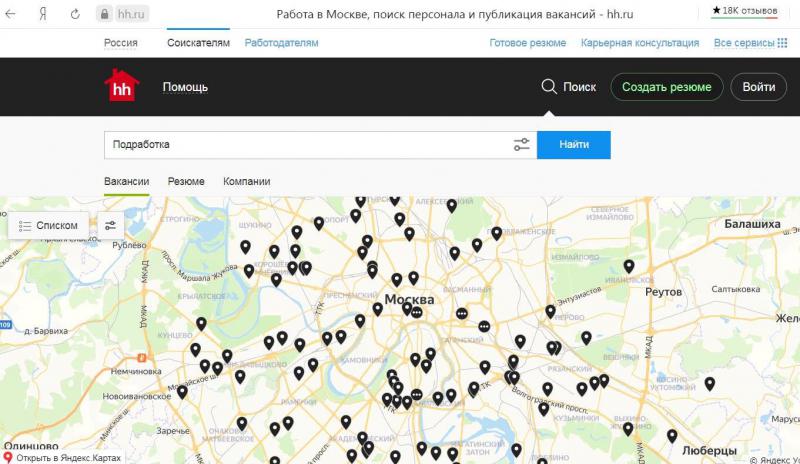Click the blue Найти button
This screenshot has width=800, height=464.
[573, 145]
